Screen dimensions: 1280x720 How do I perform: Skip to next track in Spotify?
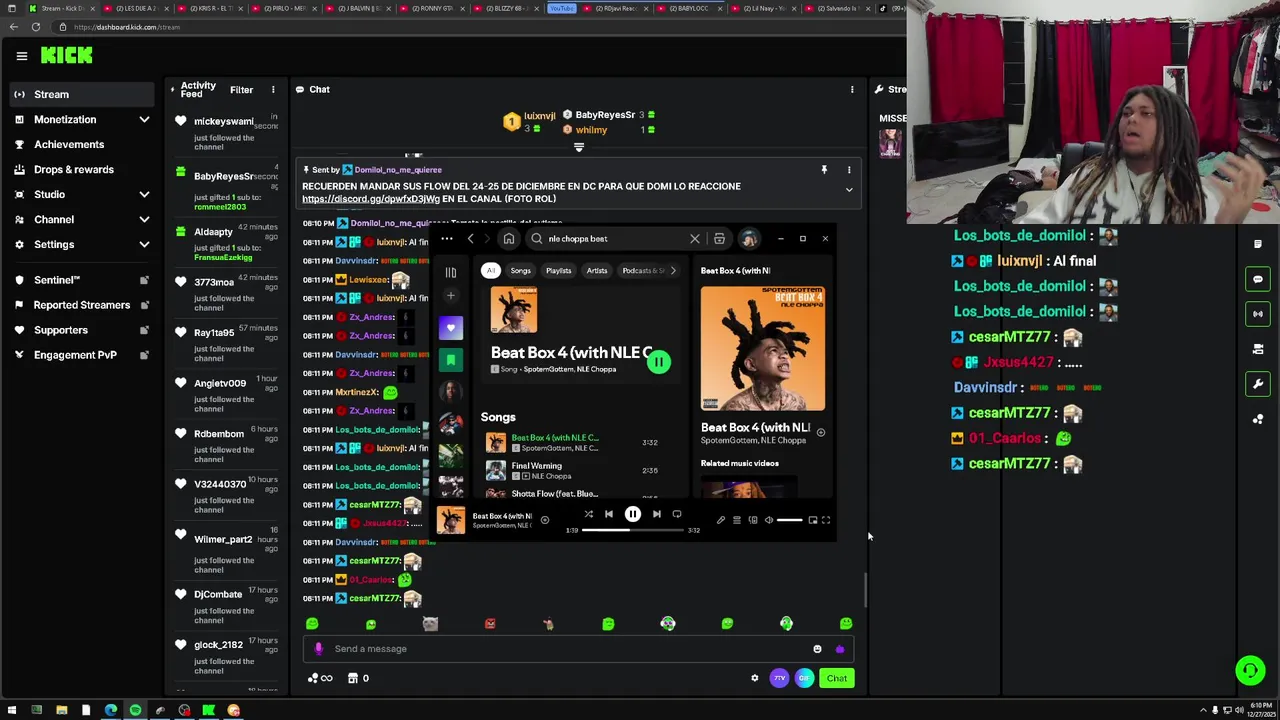coord(656,514)
